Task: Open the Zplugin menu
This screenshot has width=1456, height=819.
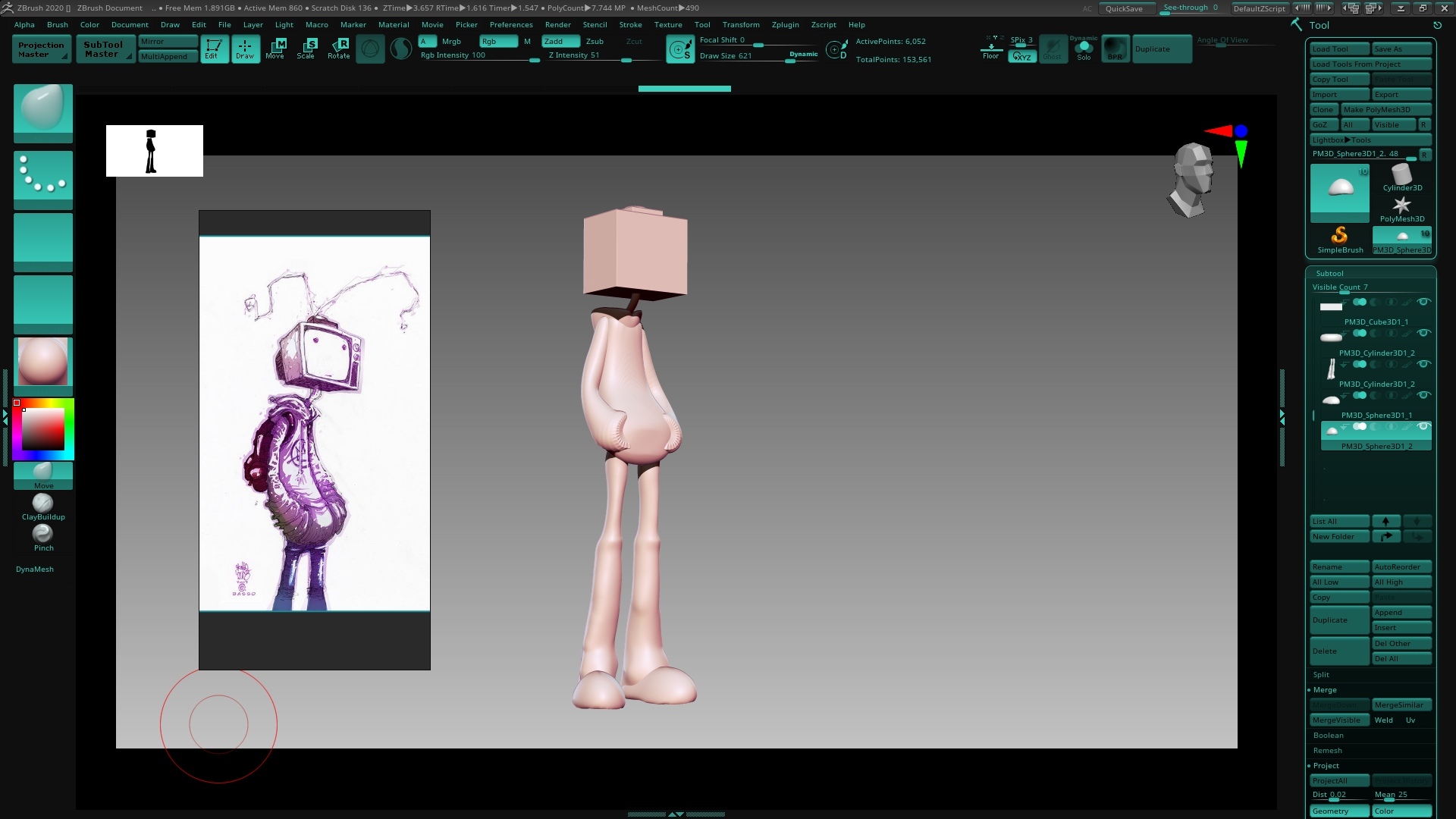Action: pos(785,25)
